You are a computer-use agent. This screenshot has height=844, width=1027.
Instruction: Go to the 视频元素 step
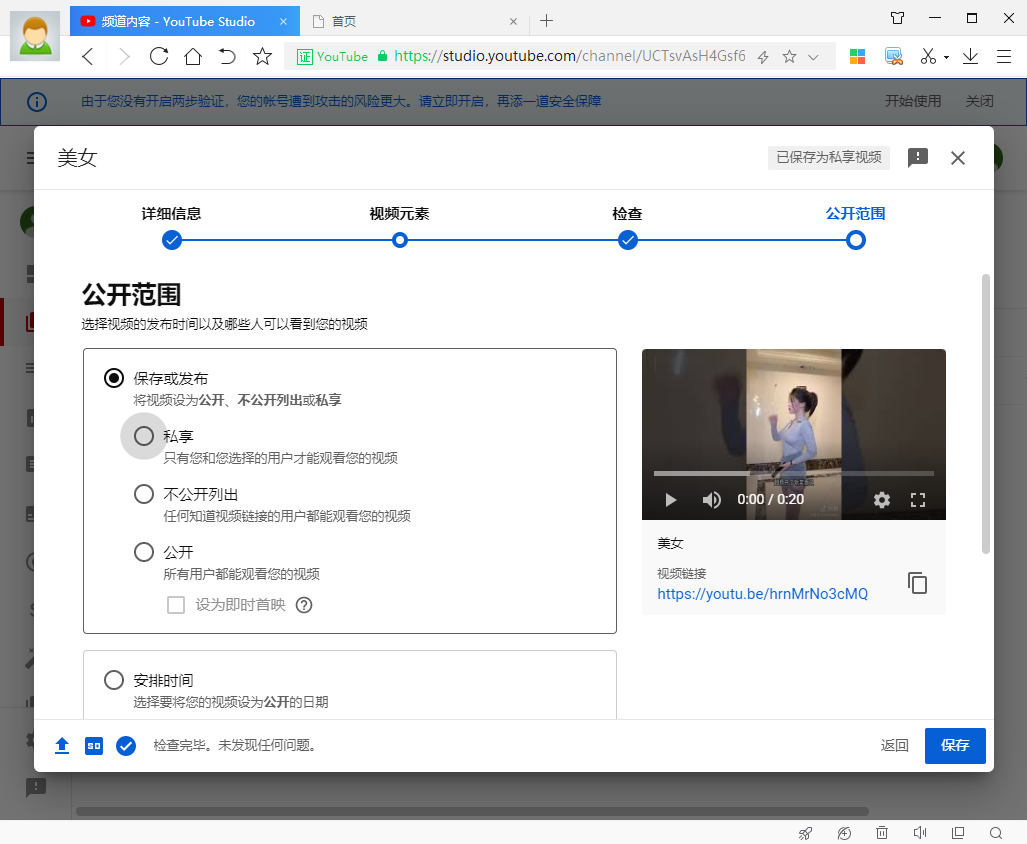400,227
